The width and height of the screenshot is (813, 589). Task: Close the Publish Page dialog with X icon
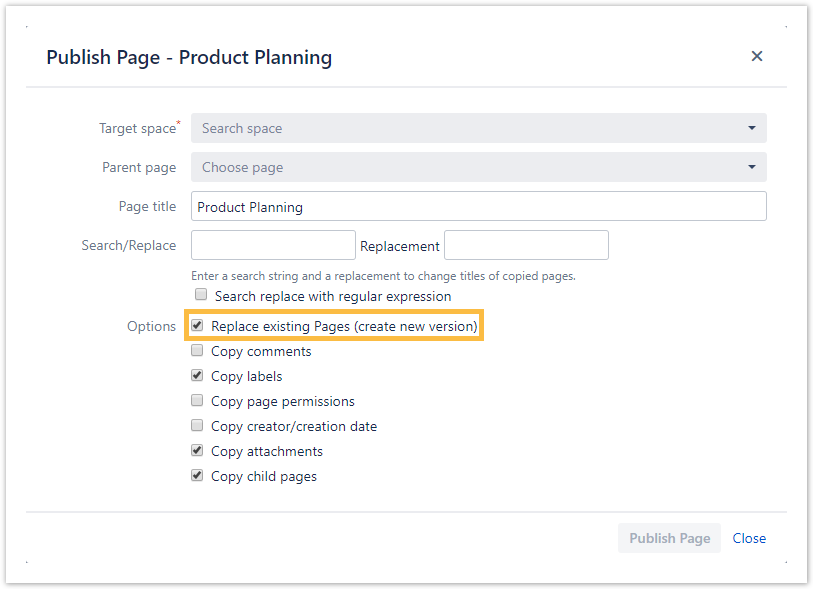757,56
